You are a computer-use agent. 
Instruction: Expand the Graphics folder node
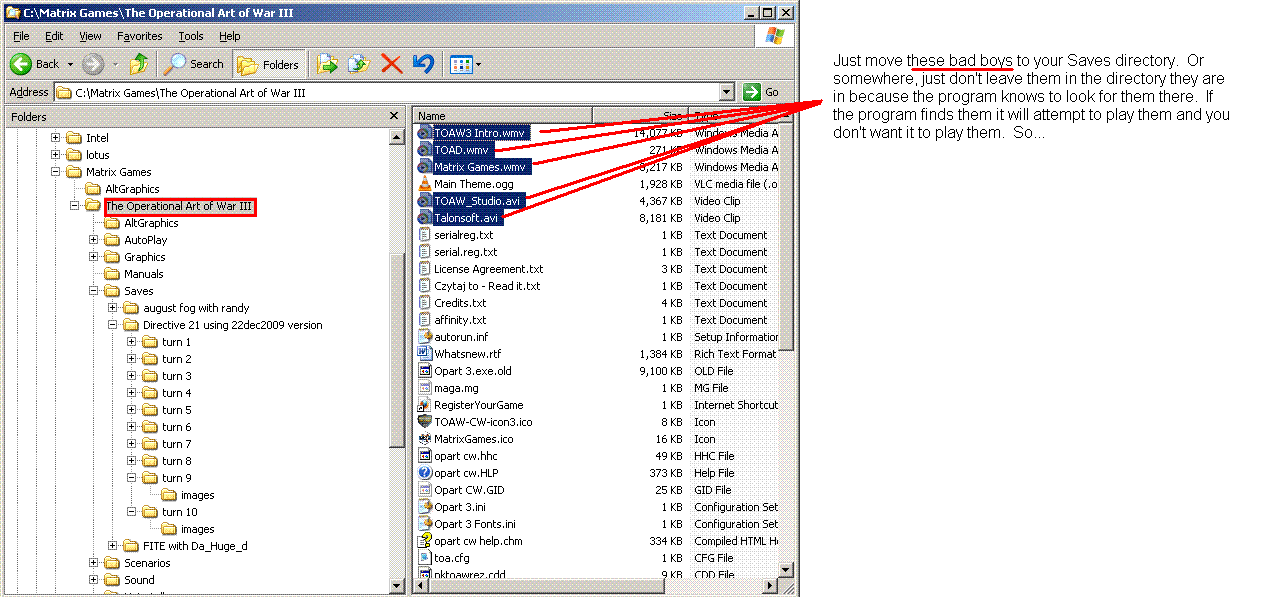tap(94, 257)
